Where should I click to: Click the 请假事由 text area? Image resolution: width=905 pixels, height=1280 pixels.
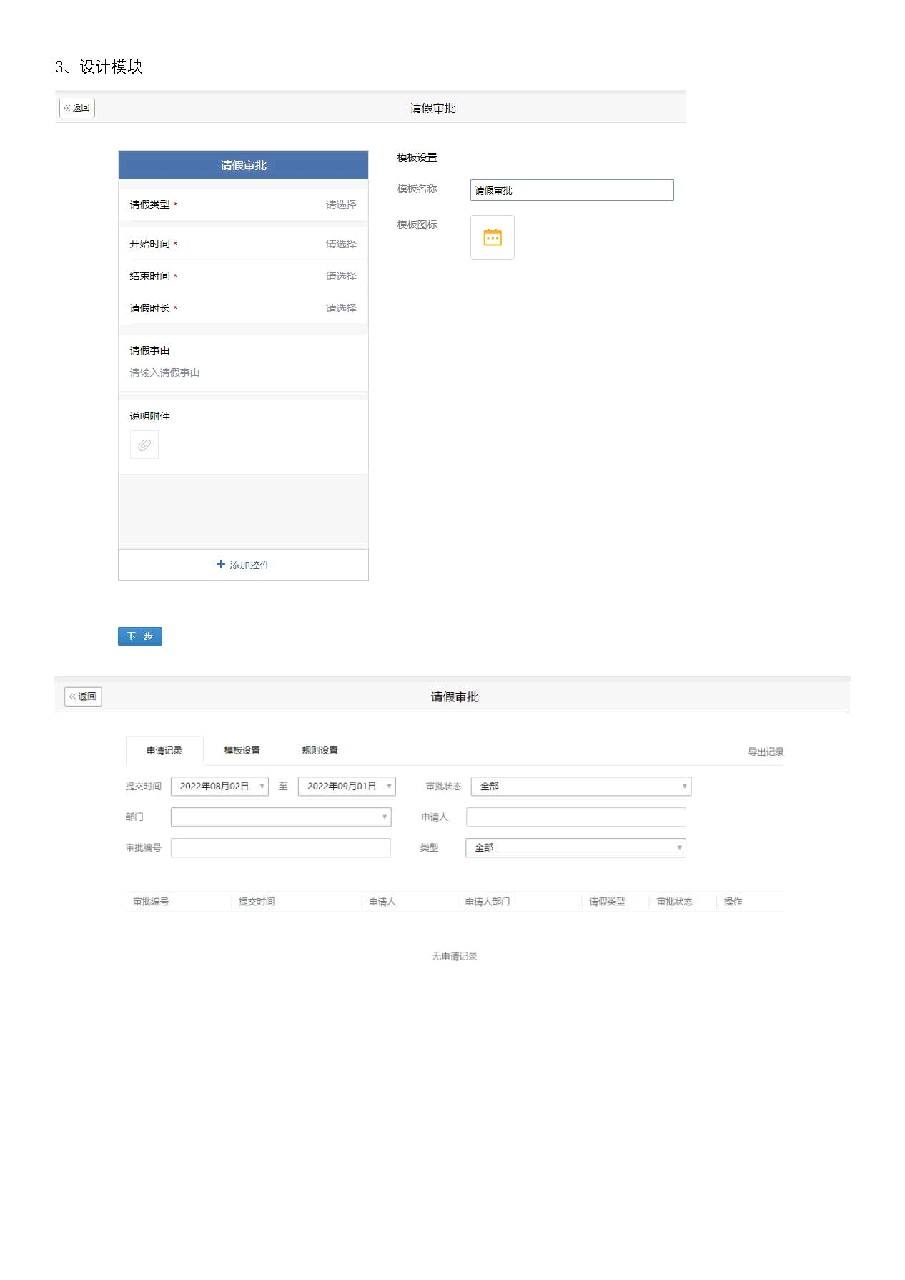(243, 372)
